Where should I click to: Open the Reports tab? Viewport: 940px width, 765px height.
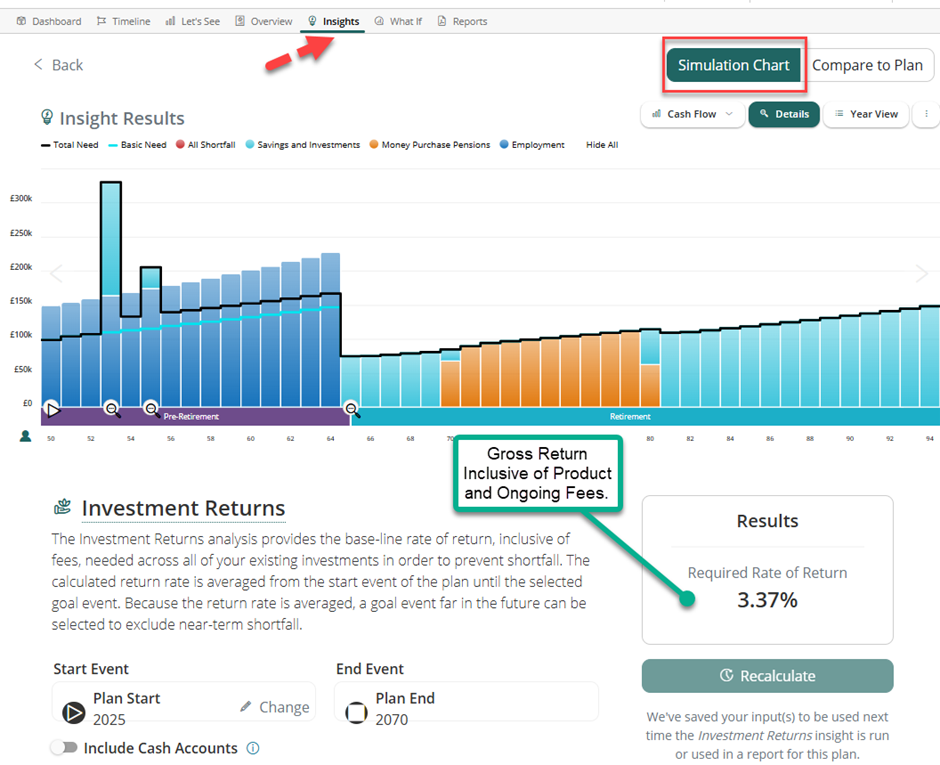(x=462, y=21)
